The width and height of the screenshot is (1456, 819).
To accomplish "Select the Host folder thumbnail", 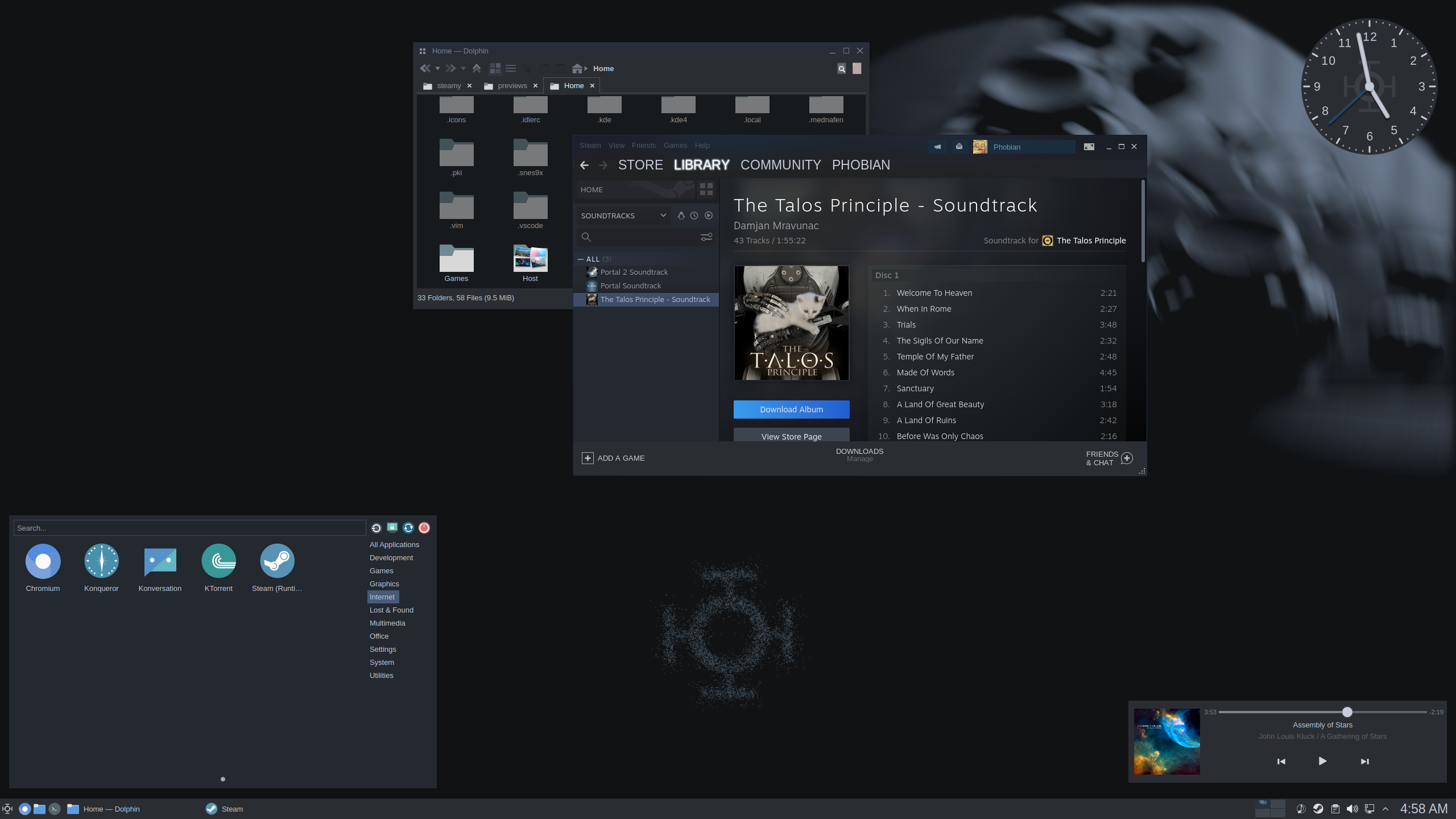I will (x=530, y=259).
